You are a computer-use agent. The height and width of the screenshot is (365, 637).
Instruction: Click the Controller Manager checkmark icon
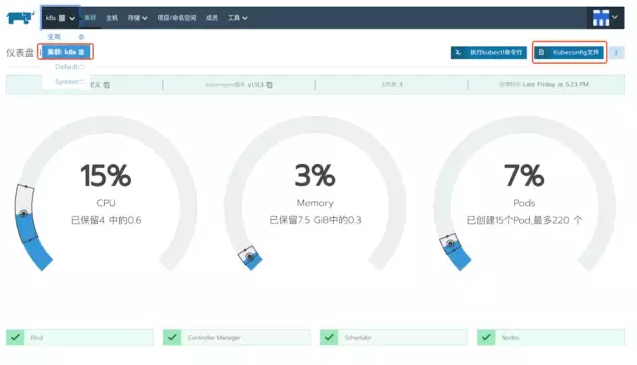pyautogui.click(x=172, y=337)
